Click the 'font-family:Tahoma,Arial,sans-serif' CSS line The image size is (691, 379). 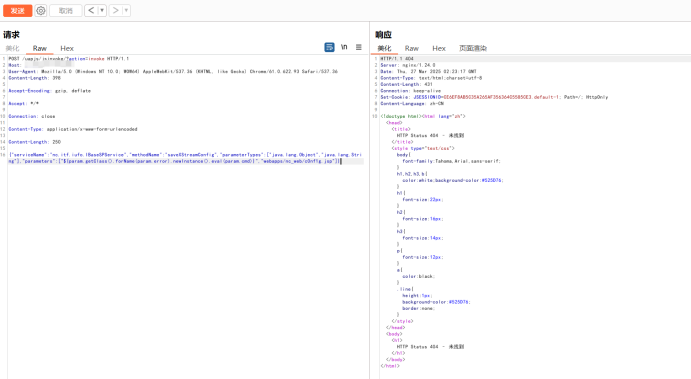451,161
